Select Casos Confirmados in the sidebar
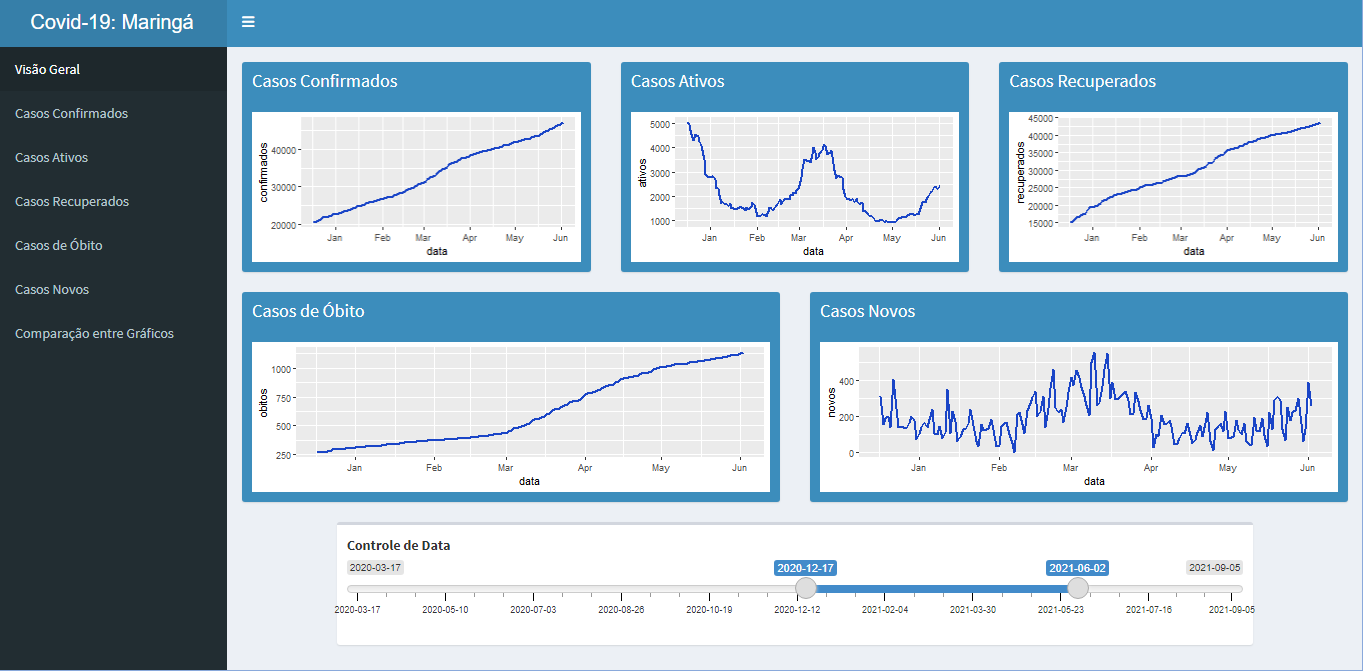Viewport: 1363px width, 671px height. pos(71,114)
